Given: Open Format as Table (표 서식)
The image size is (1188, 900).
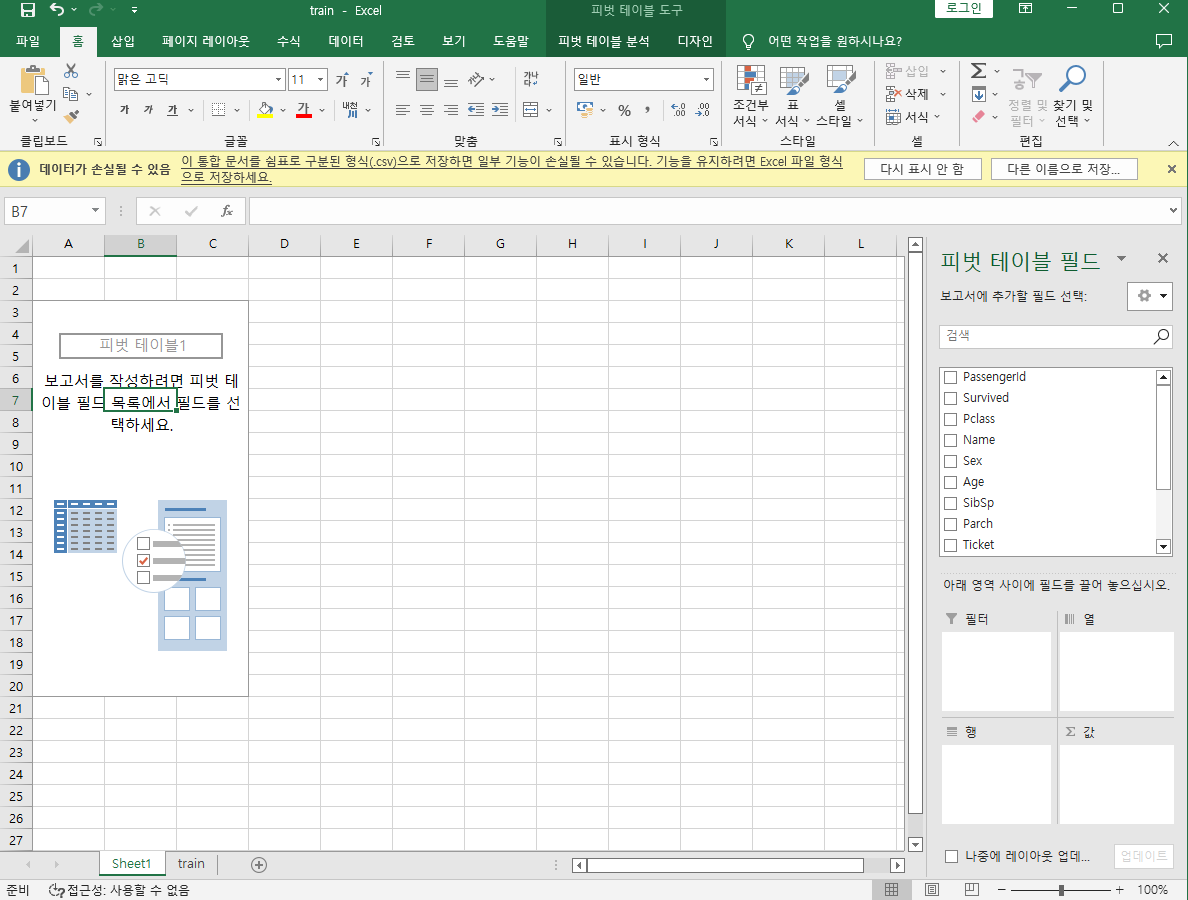Looking at the screenshot, I should pos(793,96).
